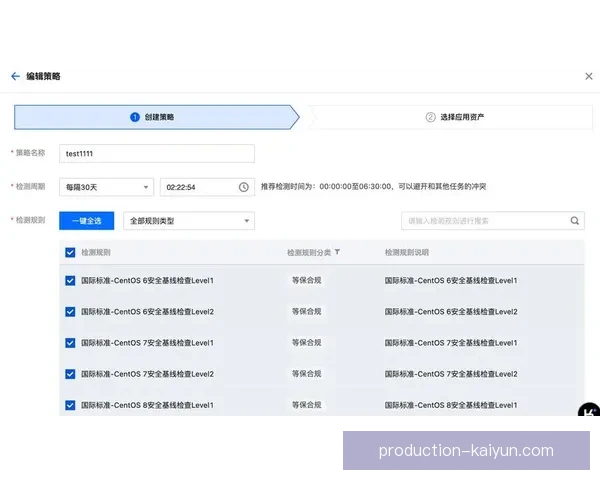
Task: Click description cell CentOS 6安全基线检查Level1
Action: coord(451,281)
